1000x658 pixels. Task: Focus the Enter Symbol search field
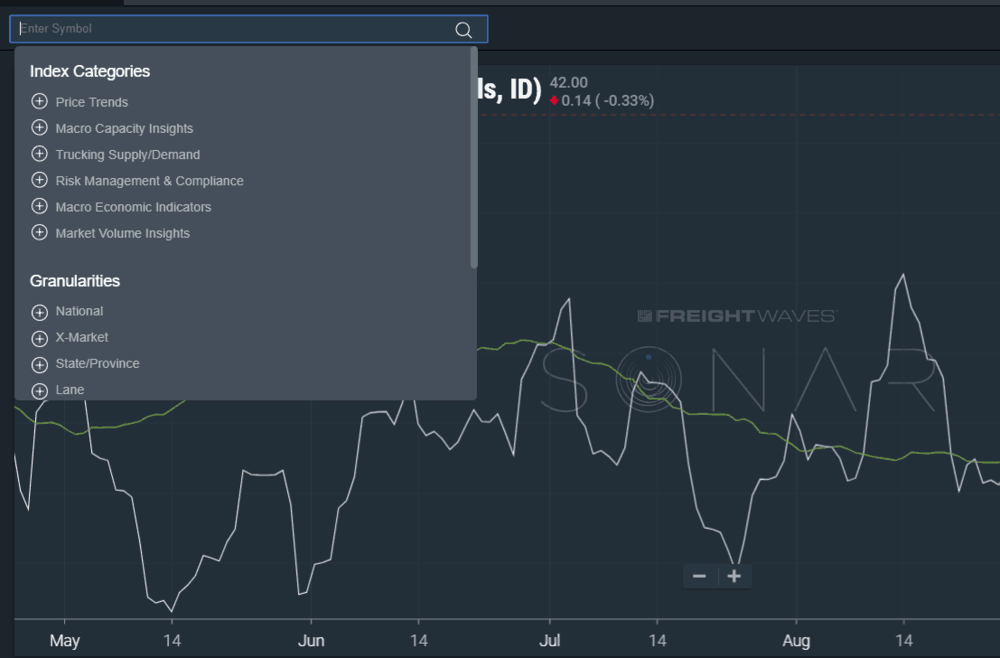[x=249, y=29]
